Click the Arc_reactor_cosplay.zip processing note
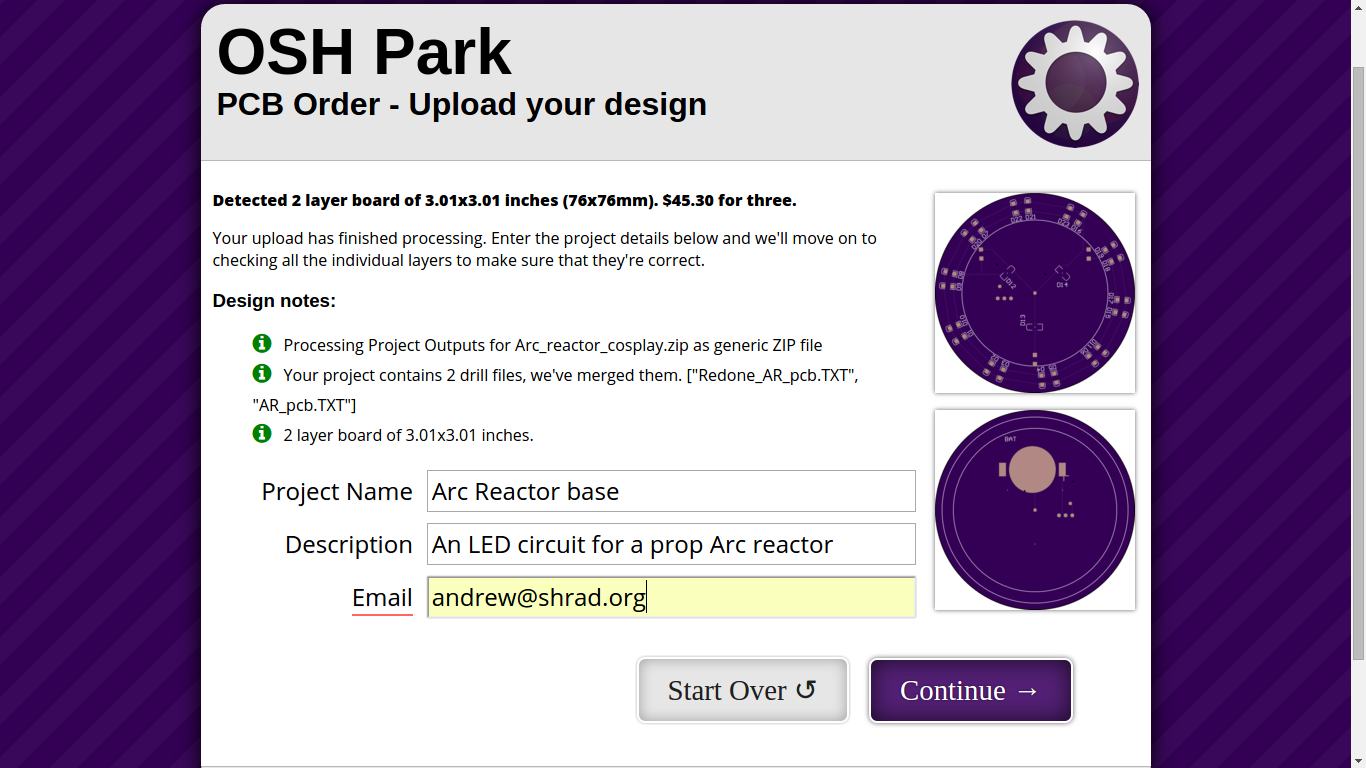The height and width of the screenshot is (768, 1366). click(552, 345)
